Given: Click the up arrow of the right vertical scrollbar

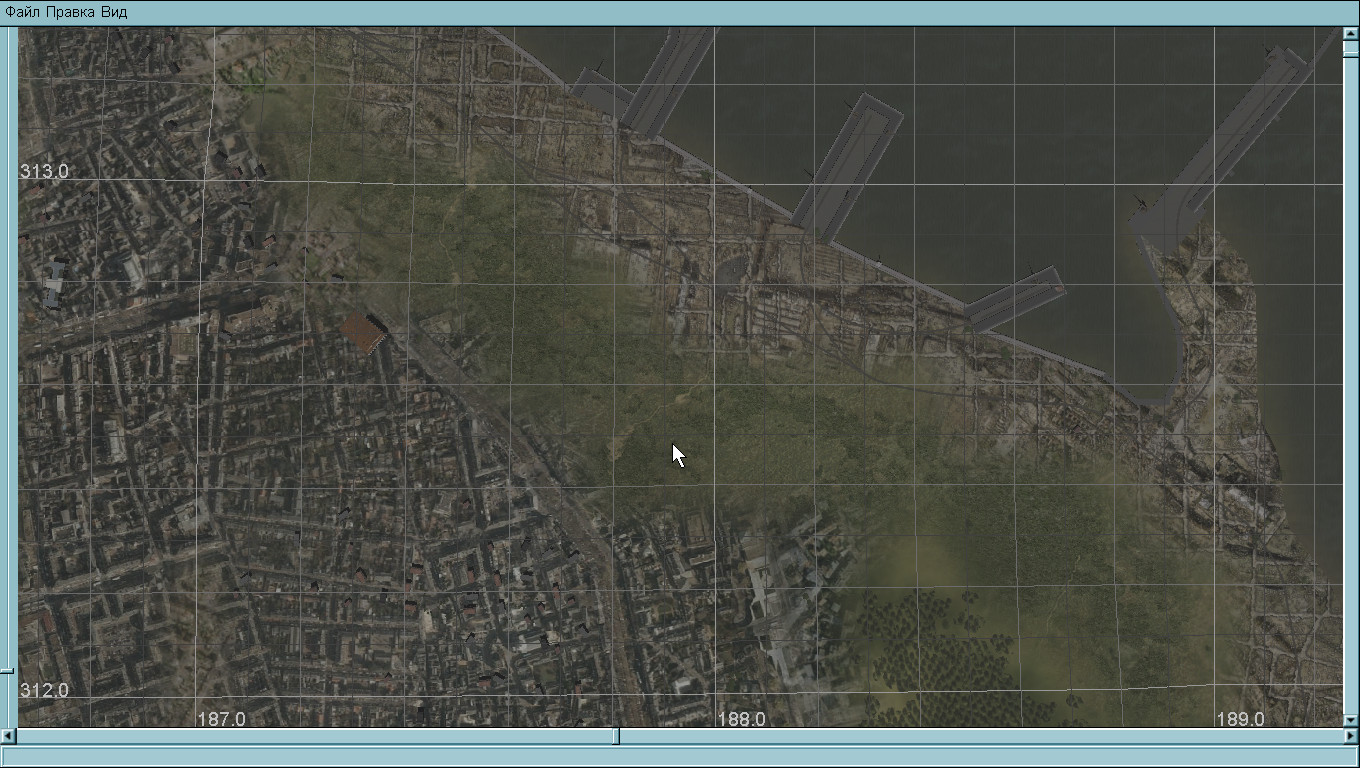Looking at the screenshot, I should pos(1351,34).
